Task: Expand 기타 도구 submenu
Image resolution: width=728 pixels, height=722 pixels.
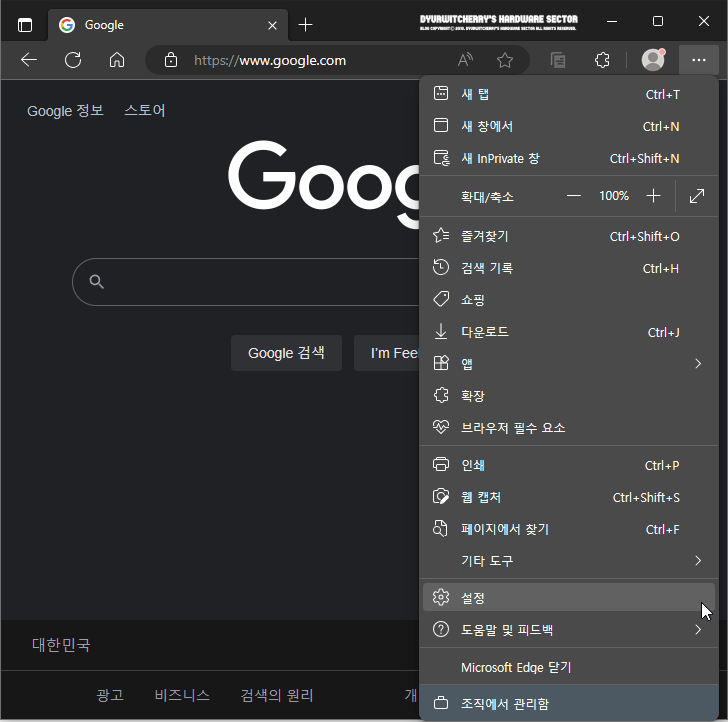Action: tap(569, 561)
